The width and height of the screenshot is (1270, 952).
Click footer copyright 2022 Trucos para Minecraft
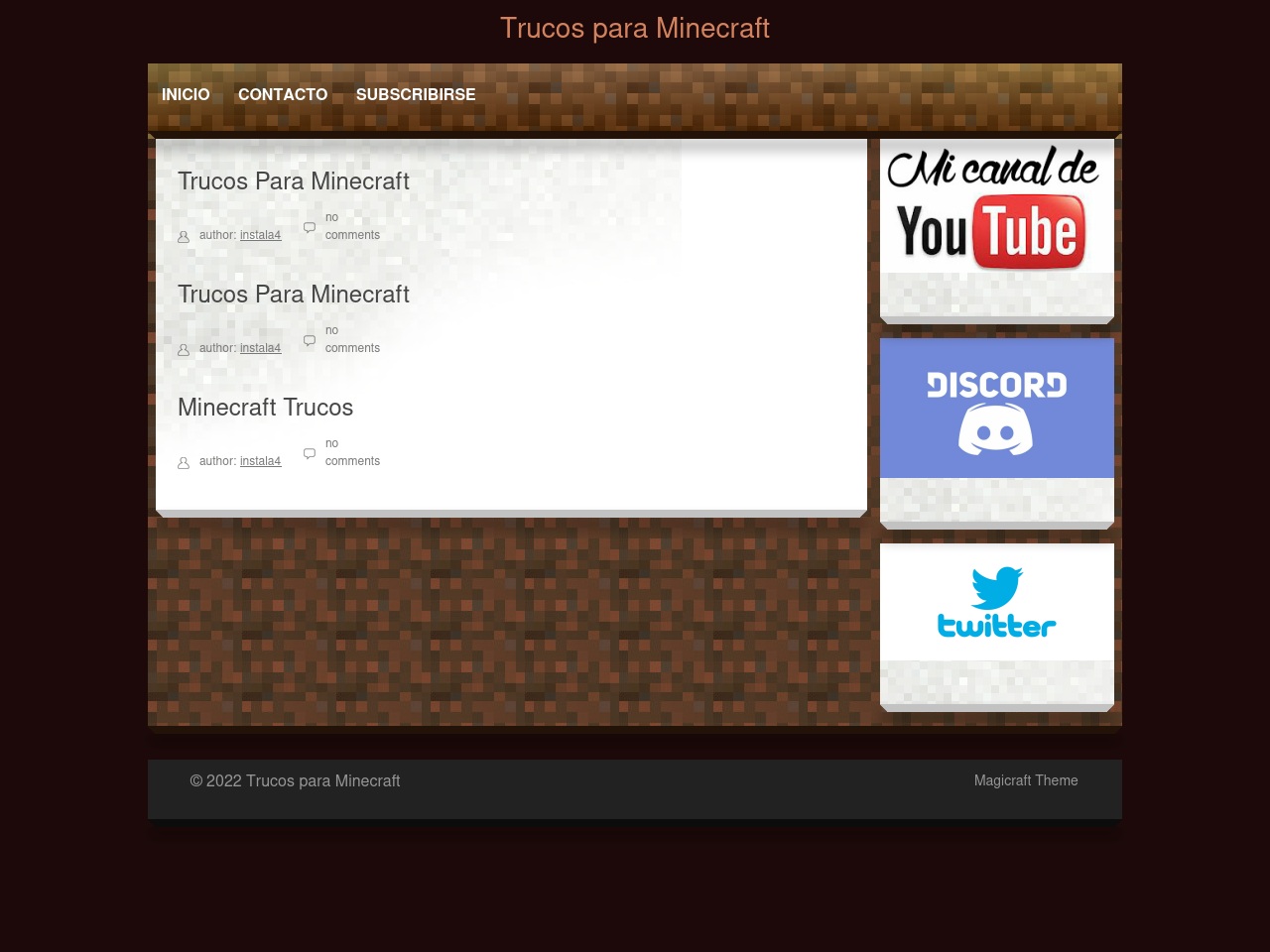click(x=296, y=781)
